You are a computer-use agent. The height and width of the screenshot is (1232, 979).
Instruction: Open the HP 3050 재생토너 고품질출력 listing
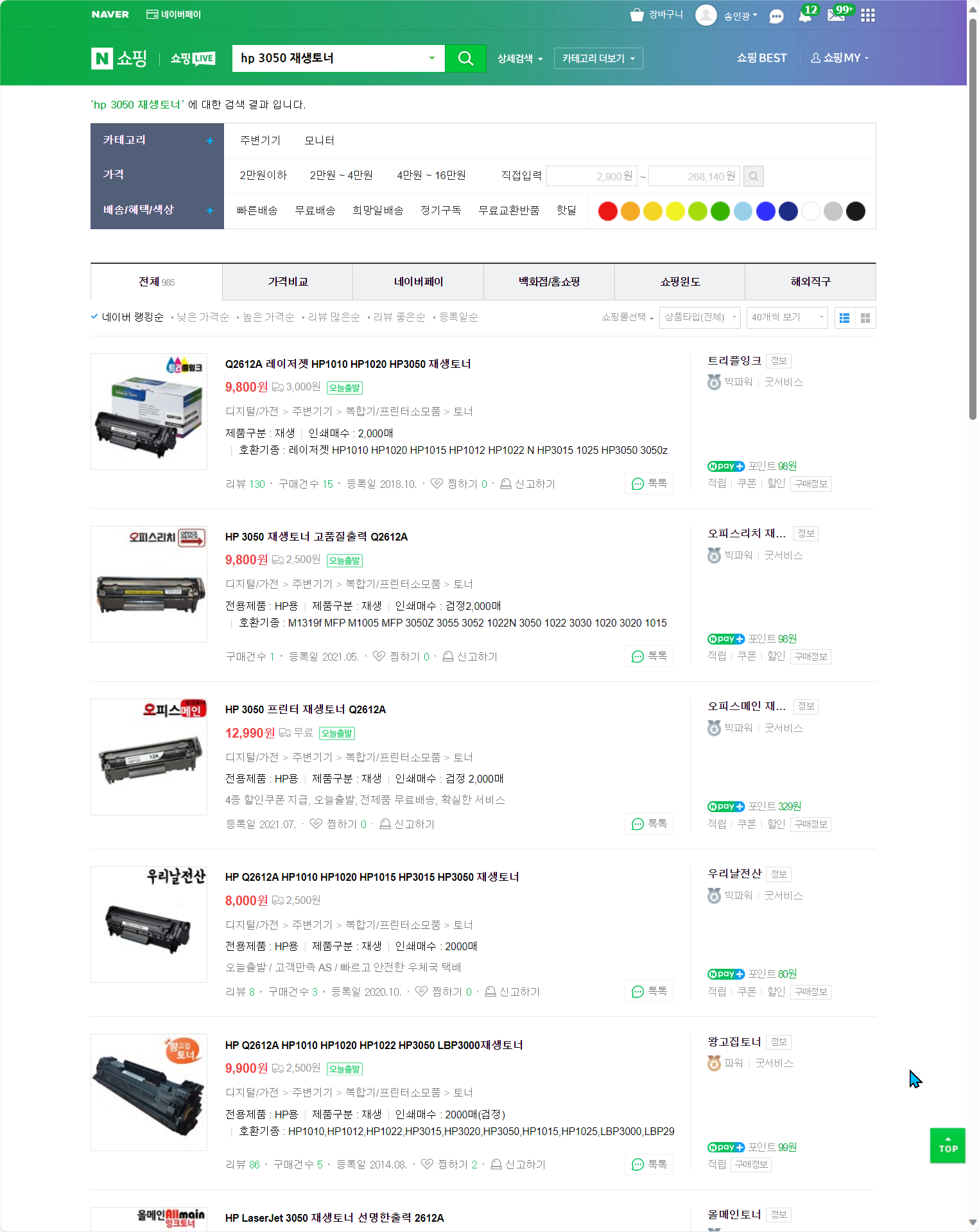click(x=316, y=537)
